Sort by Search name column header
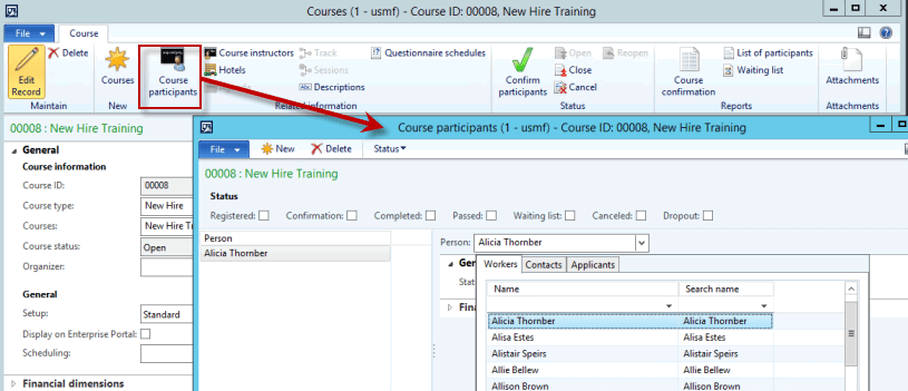This screenshot has width=908, height=391. (726, 289)
